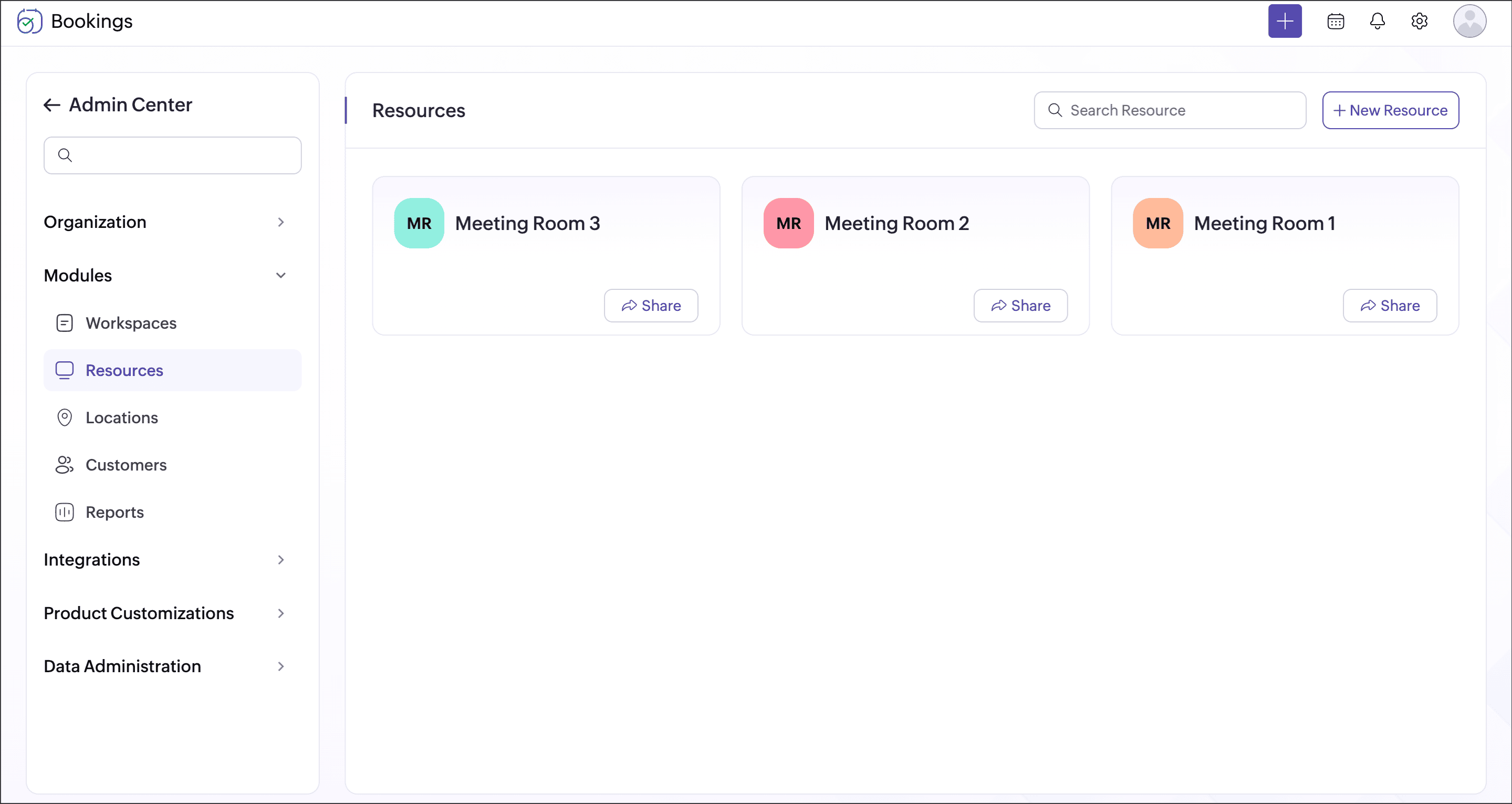Share Meeting Room 3
The image size is (1512, 804).
coord(651,306)
